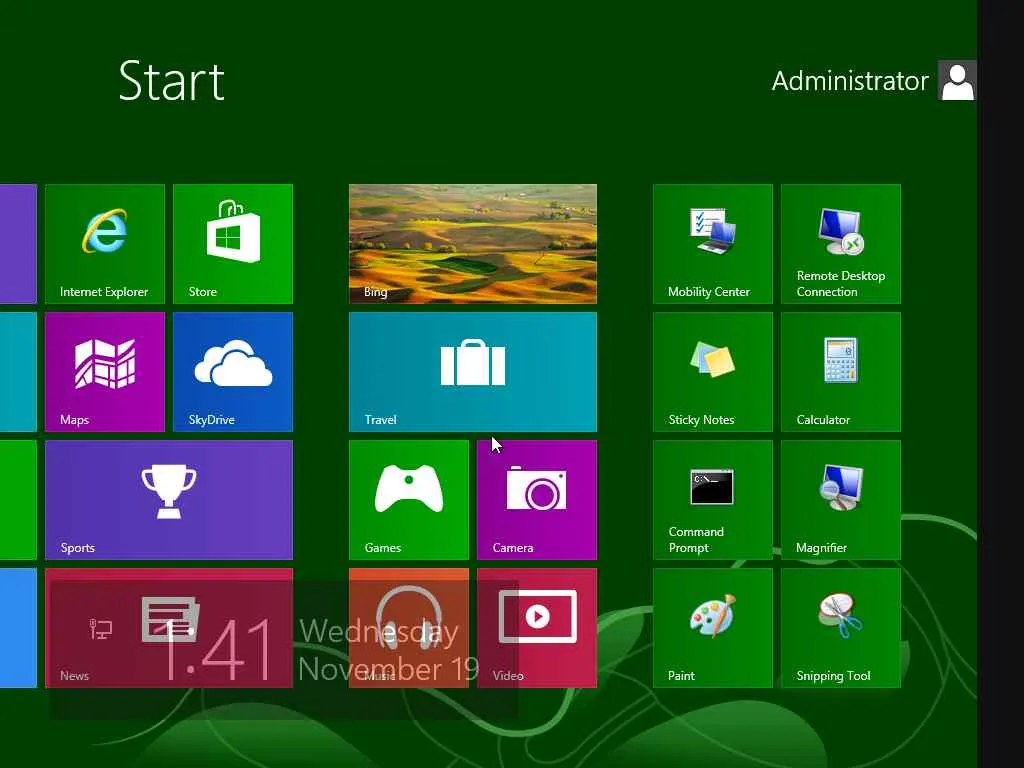This screenshot has height=768, width=1024.
Task: Open the Mobility Center tile
Action: click(x=712, y=244)
